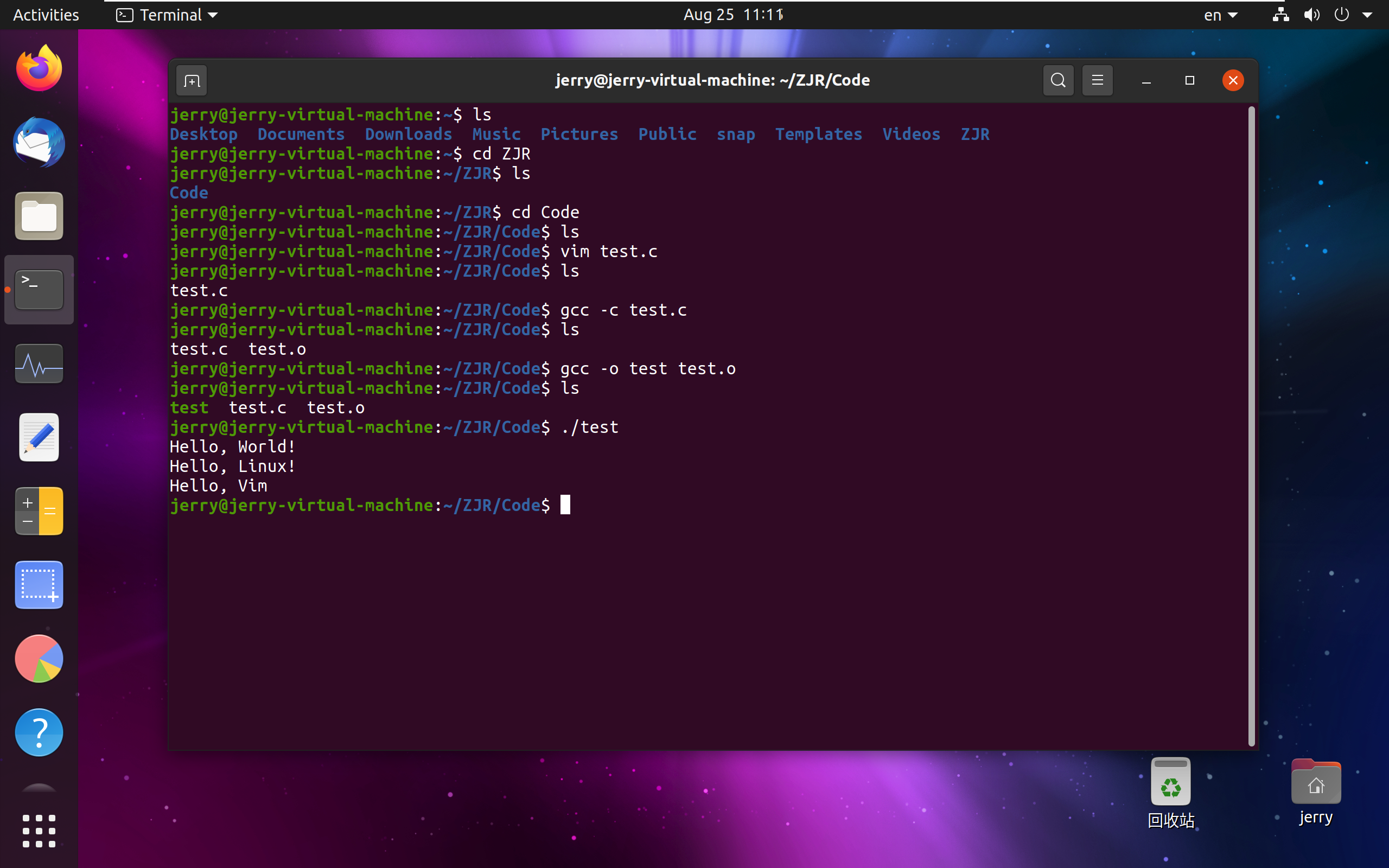Launch the Text Editor dock icon
Viewport: 1389px width, 868px height.
coord(39,437)
